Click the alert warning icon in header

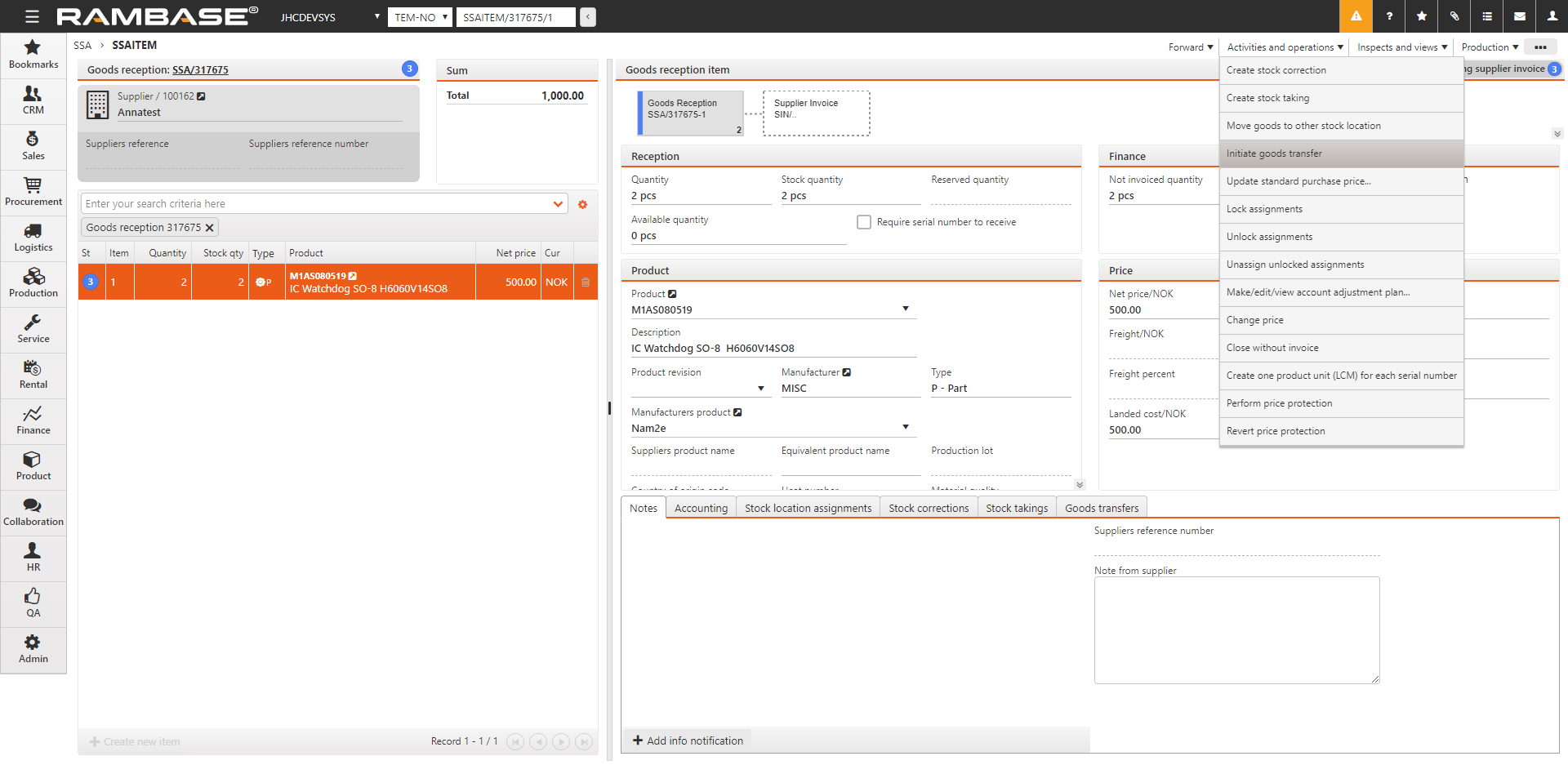pos(1356,16)
